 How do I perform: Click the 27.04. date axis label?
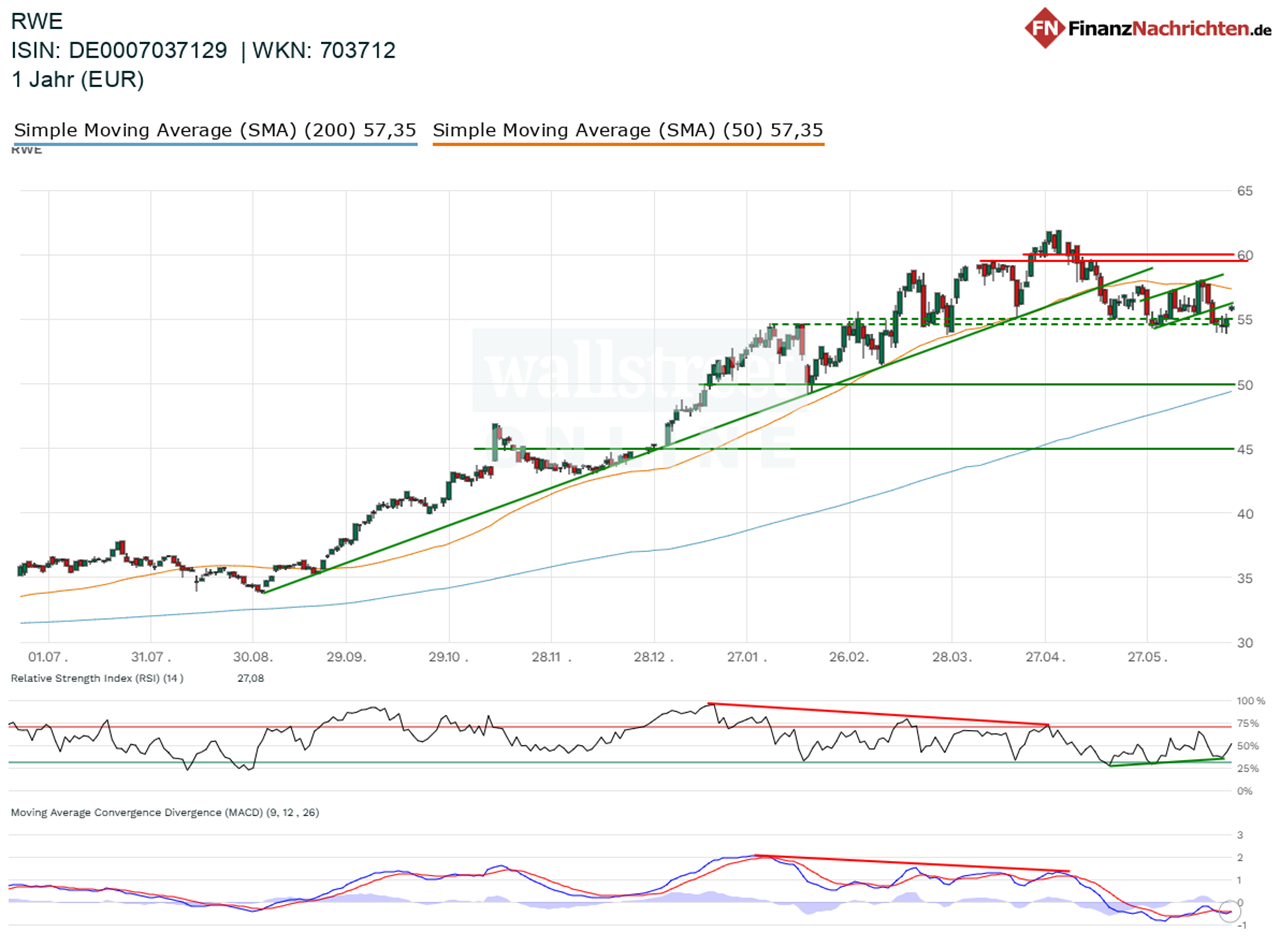click(x=1046, y=659)
